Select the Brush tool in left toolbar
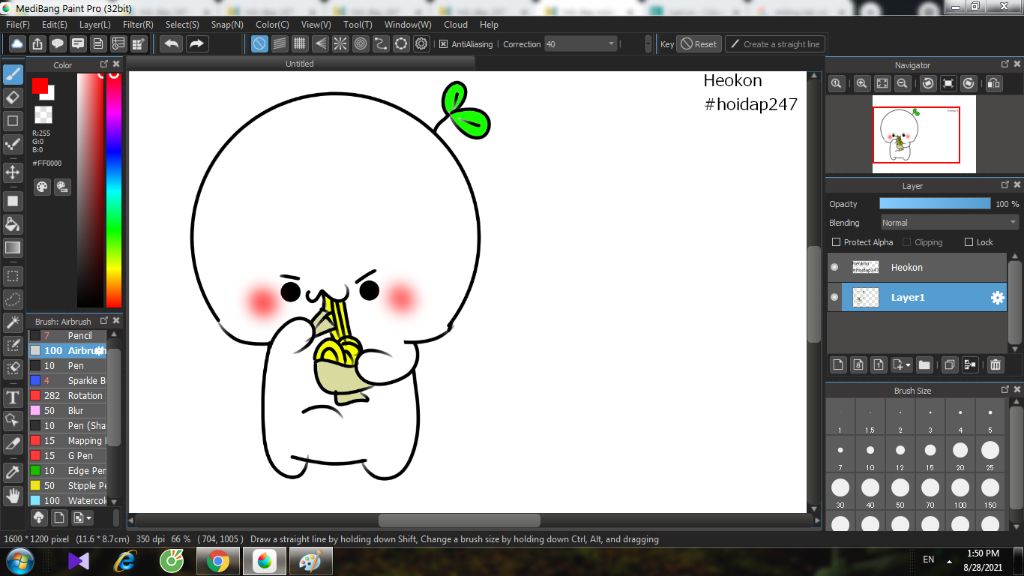1024x576 pixels. [12, 74]
